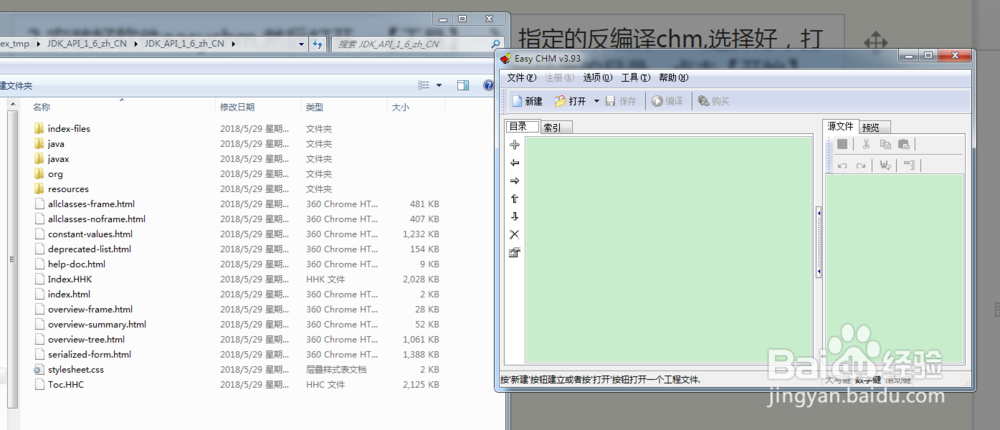Screen dimensions: 1000x430
Task: Open the 帮助(H) menu
Action: coord(673,78)
